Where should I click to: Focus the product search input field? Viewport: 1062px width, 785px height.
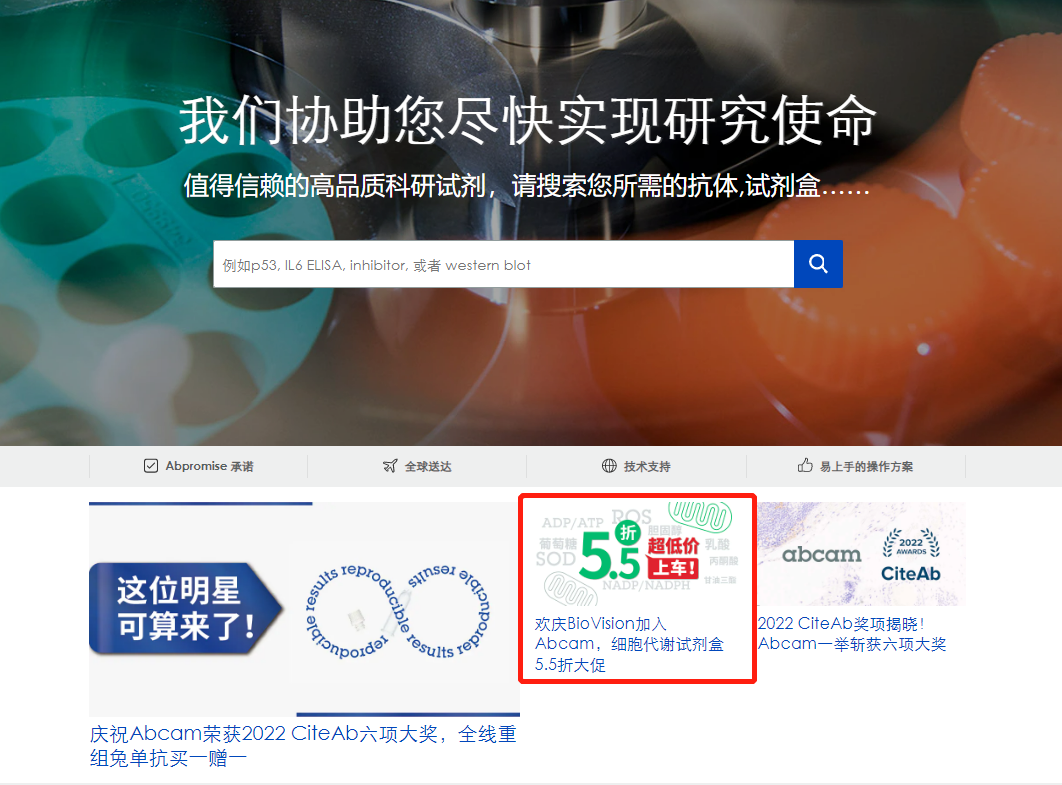tap(503, 264)
